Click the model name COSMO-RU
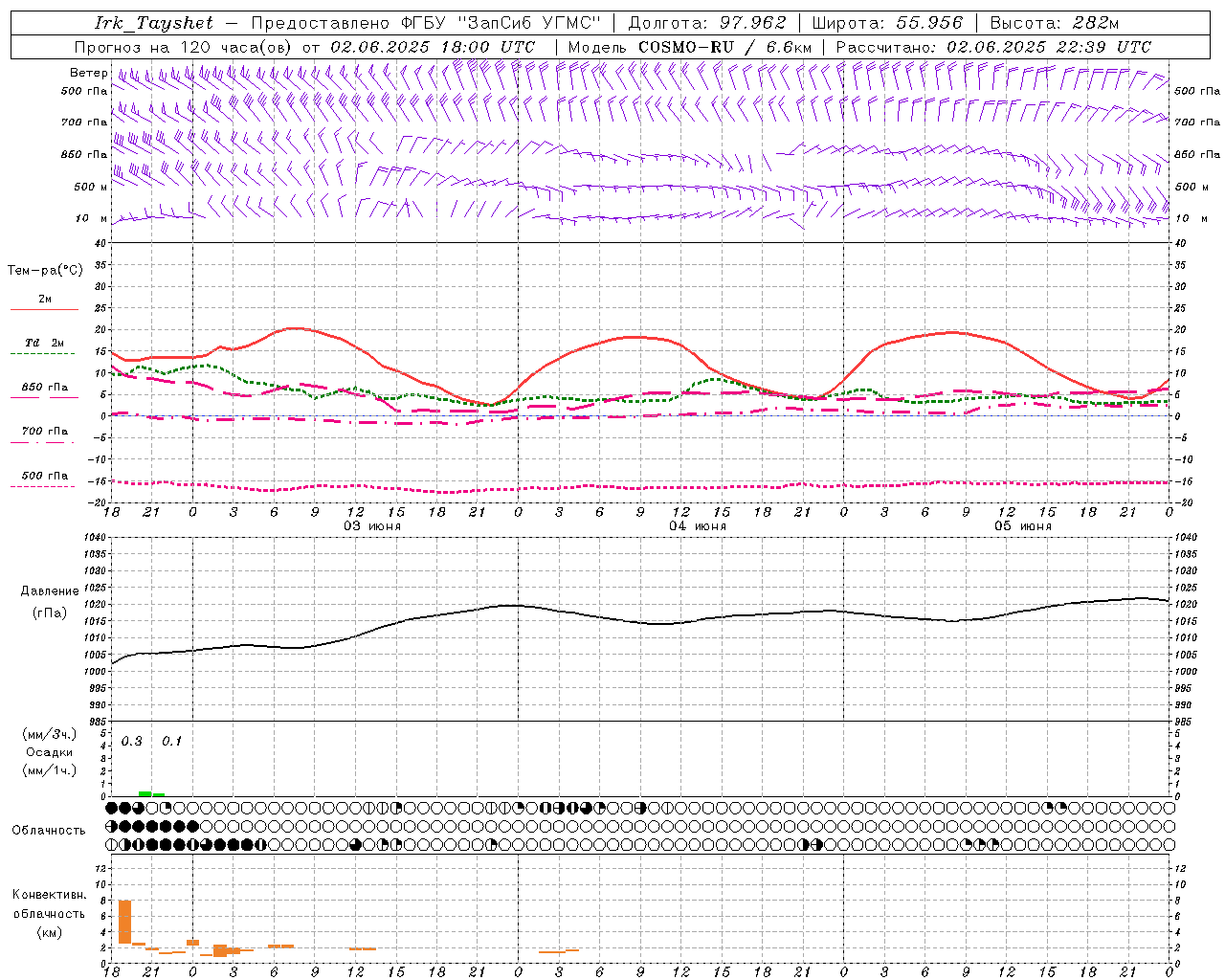 click(x=686, y=47)
